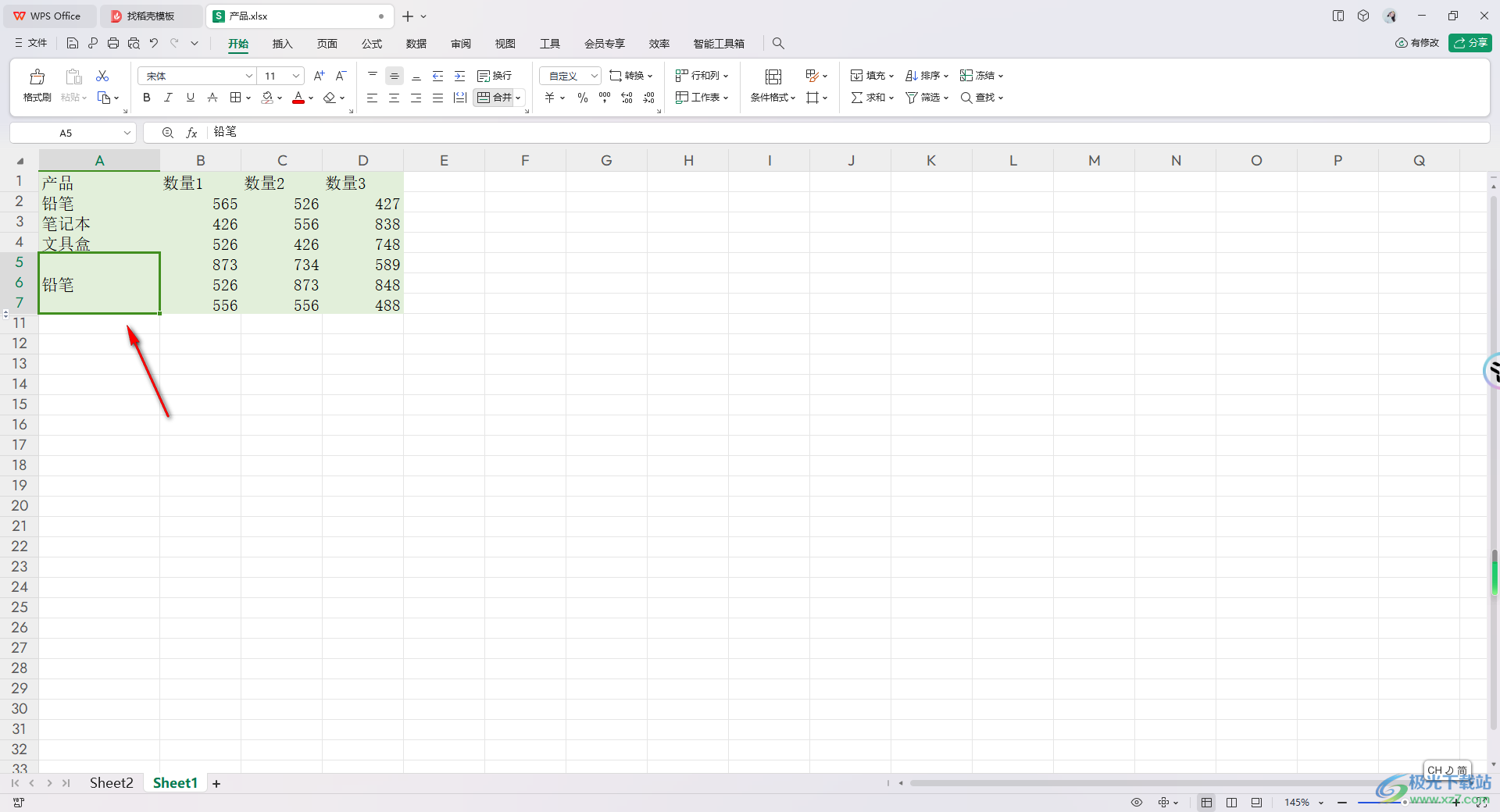Toggle vertical middle alignment

(395, 76)
